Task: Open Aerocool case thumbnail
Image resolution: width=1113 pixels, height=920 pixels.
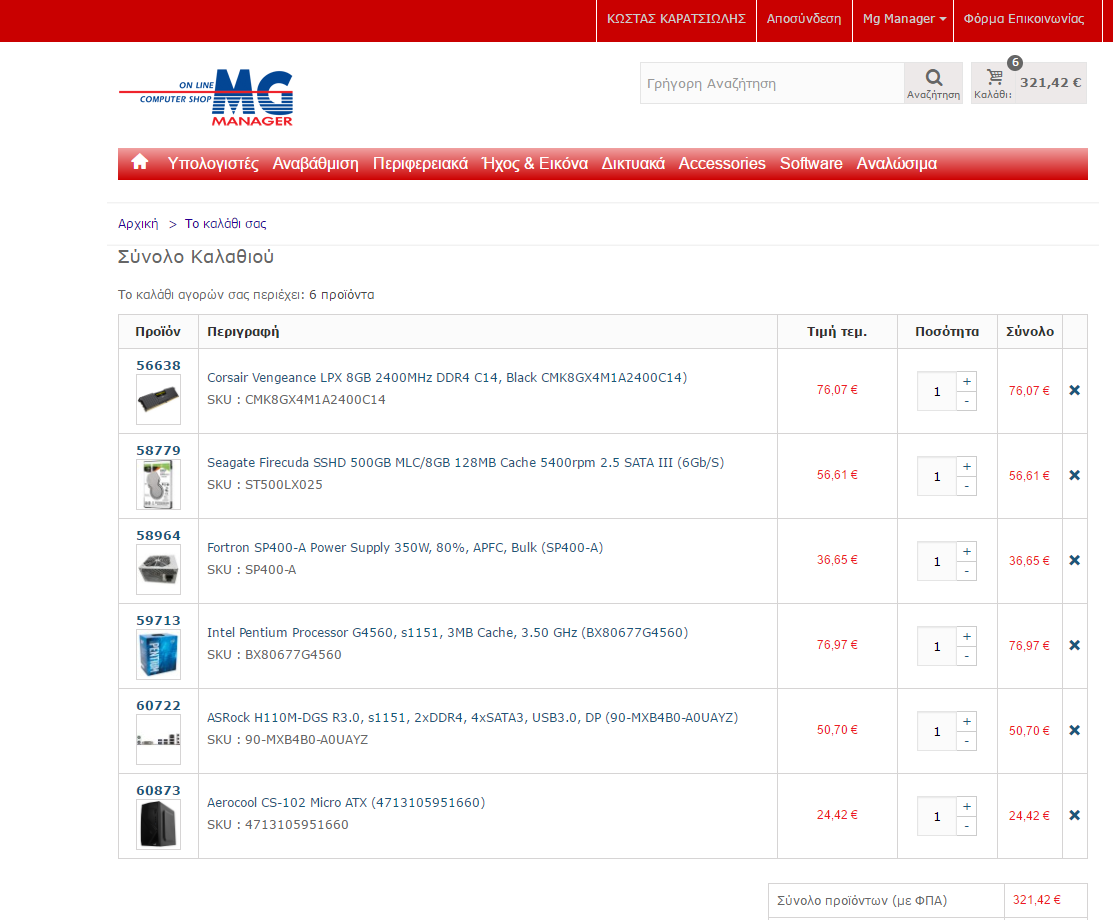Action: 158,825
